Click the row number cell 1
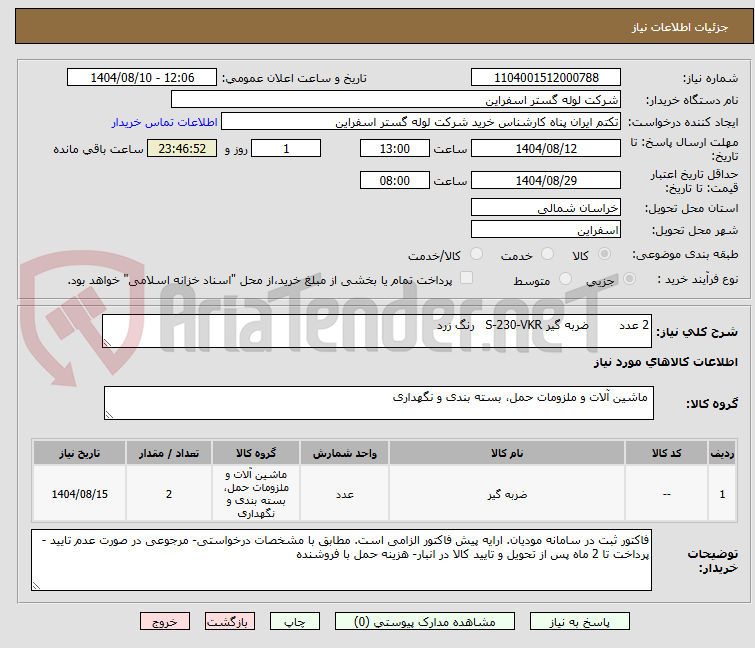 pos(722,494)
